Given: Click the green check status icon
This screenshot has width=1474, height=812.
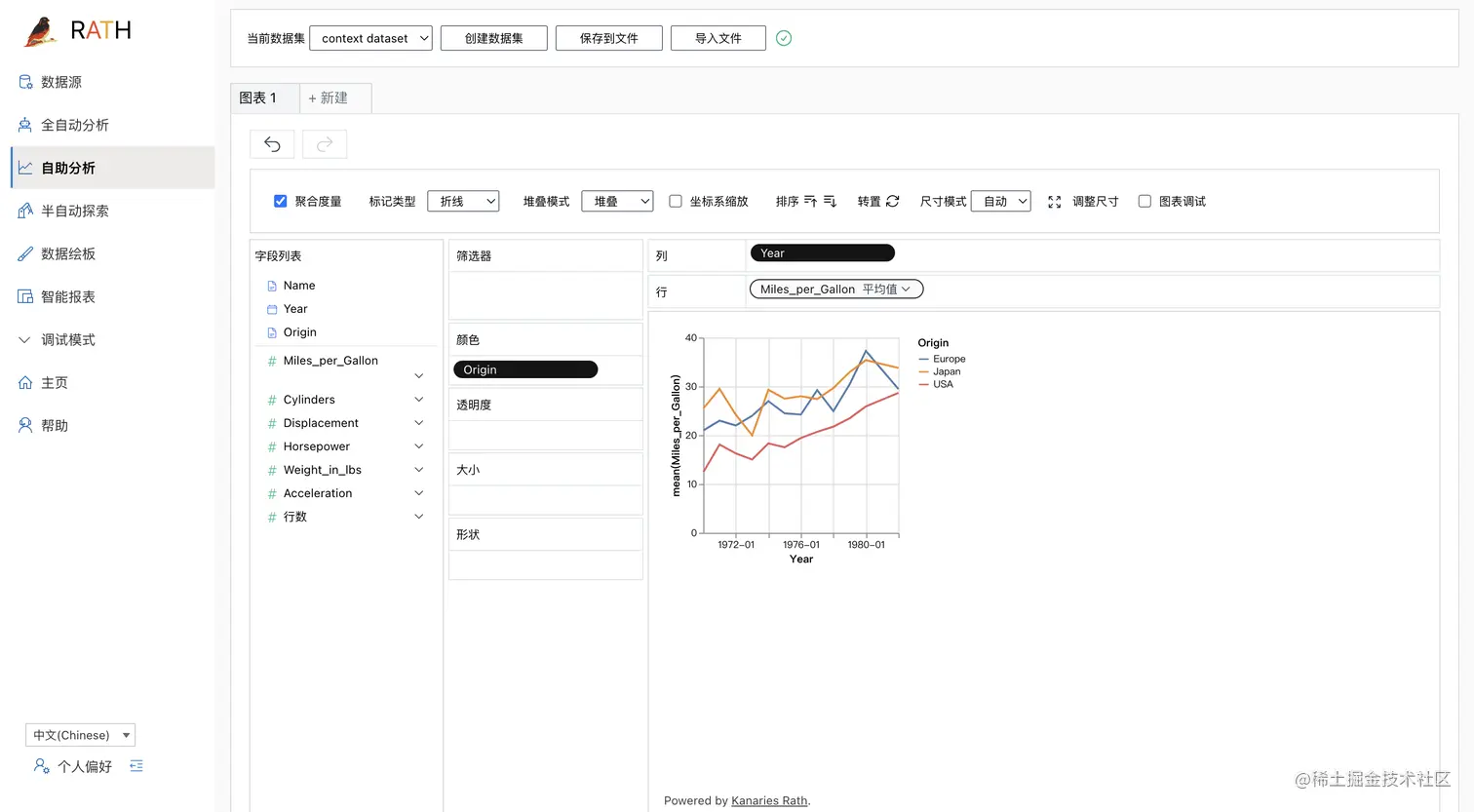Looking at the screenshot, I should click(784, 38).
